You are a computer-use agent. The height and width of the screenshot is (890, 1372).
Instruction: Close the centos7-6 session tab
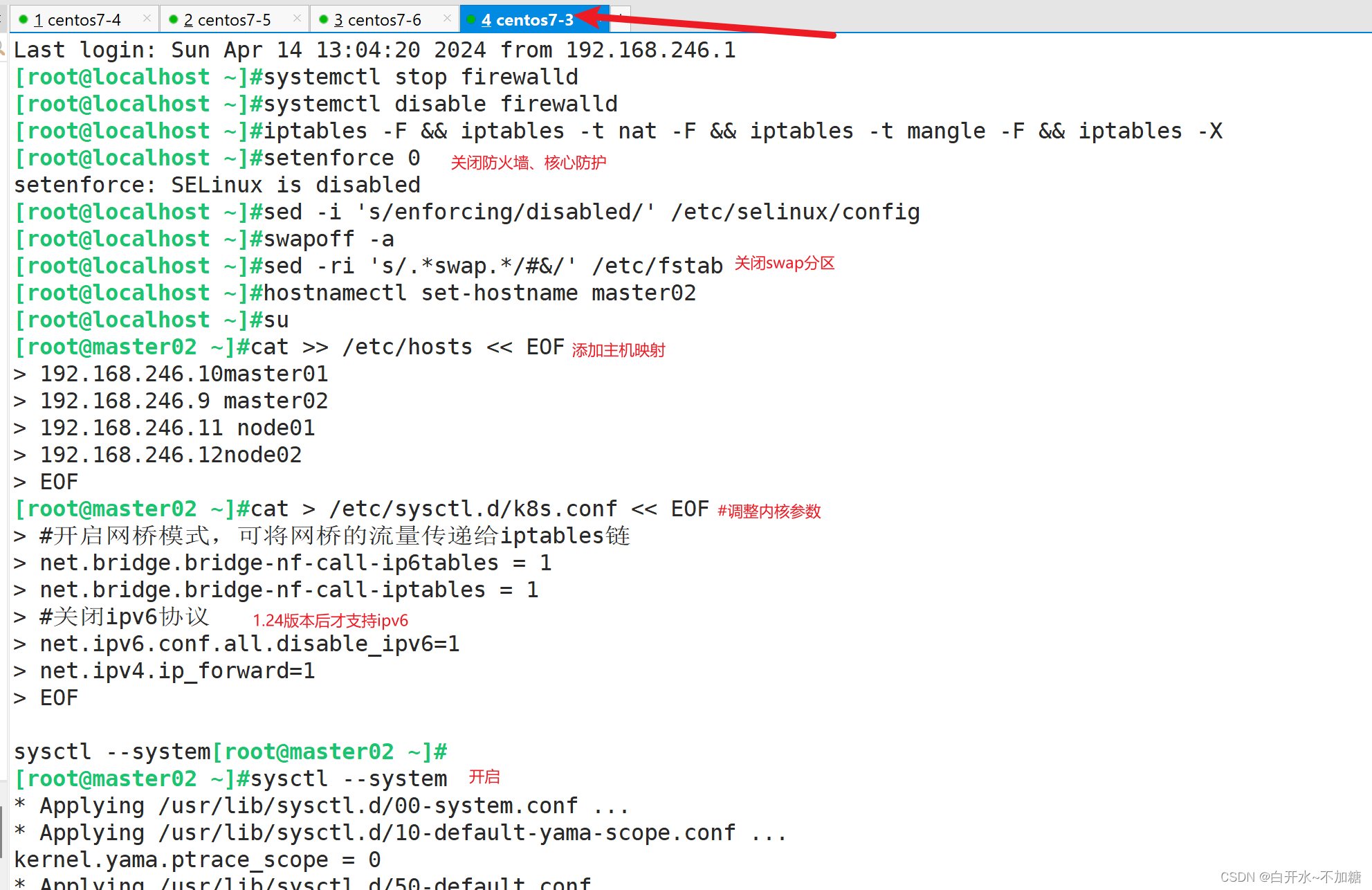447,19
